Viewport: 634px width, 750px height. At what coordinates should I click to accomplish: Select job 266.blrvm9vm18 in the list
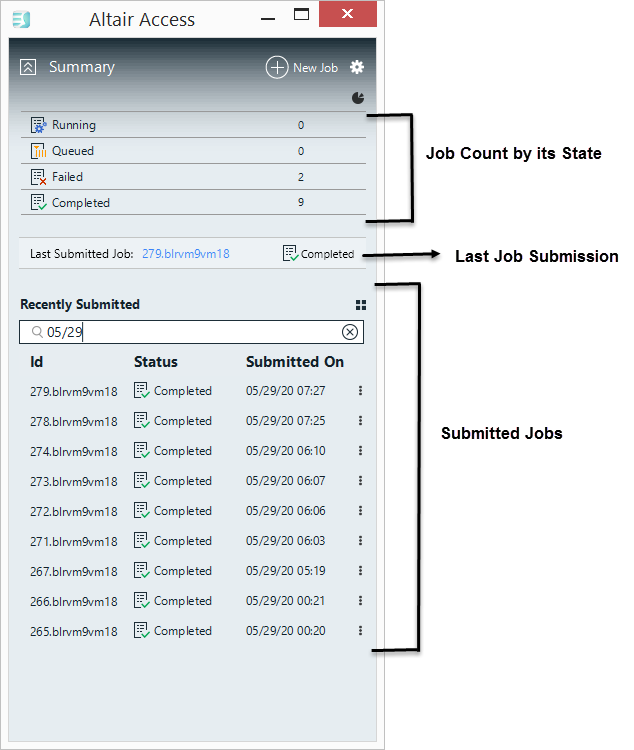pos(74,601)
